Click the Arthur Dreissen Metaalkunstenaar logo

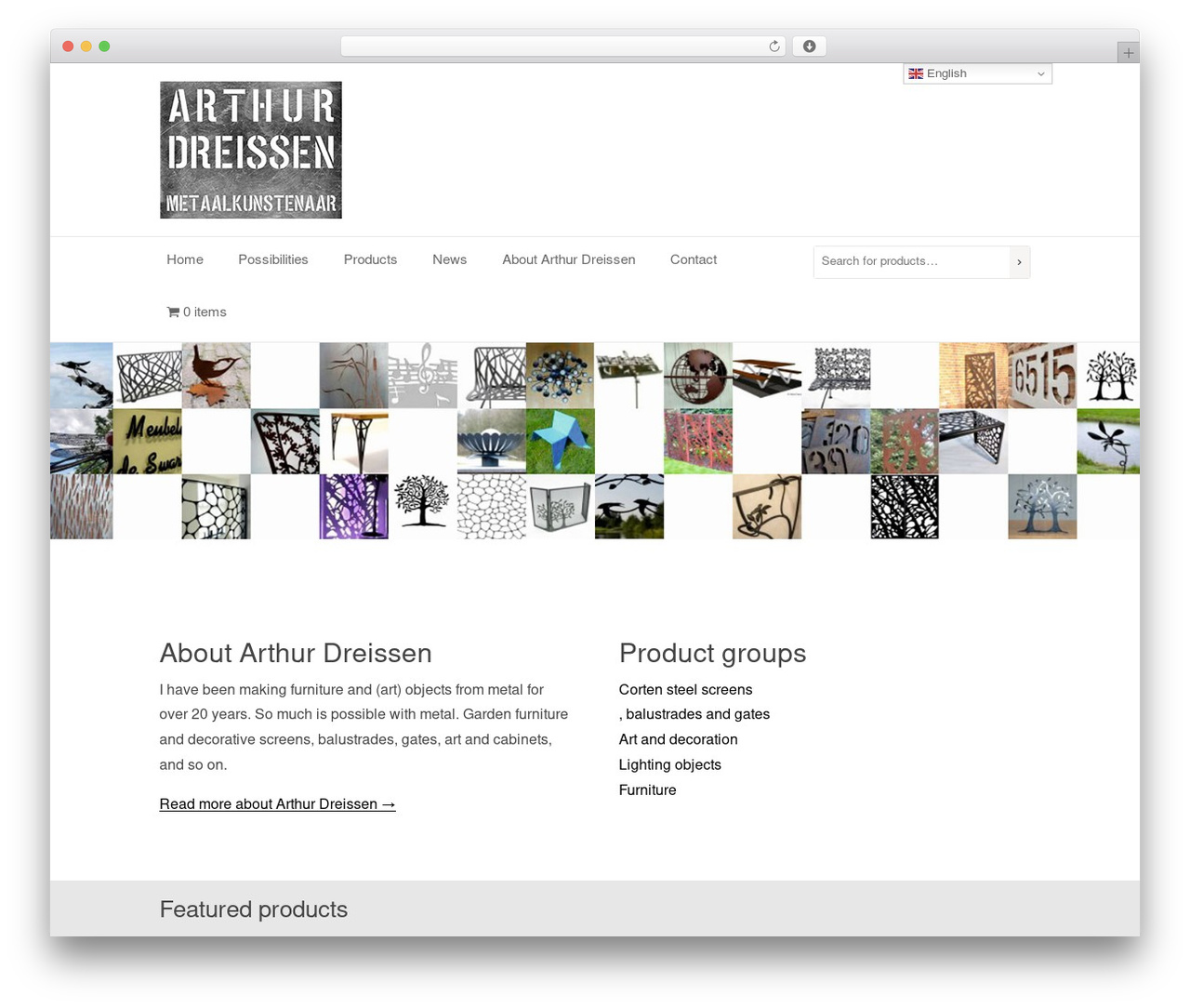[x=251, y=150]
